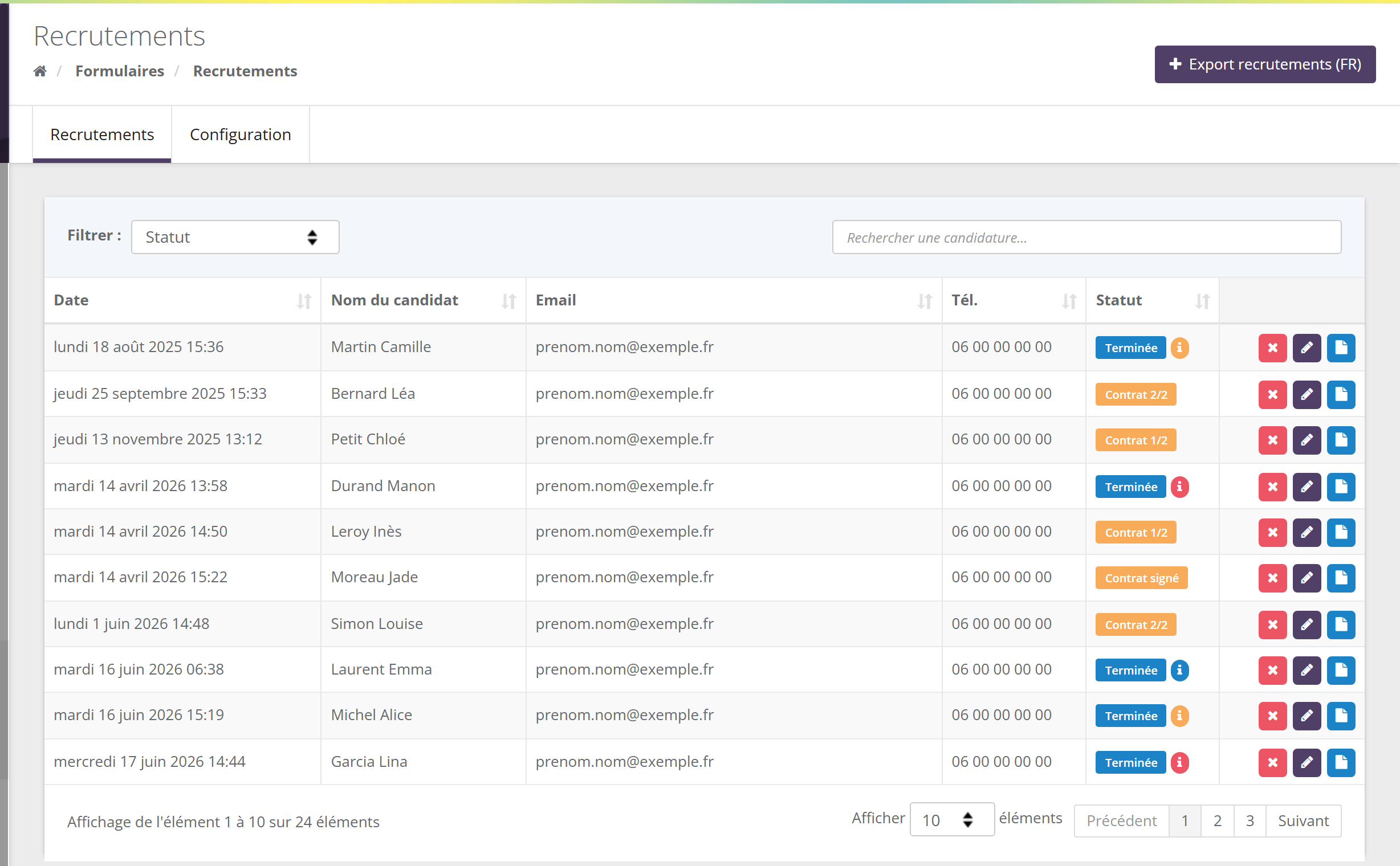Sort the table by Date column
Screen dimensions: 1400x866
pos(182,300)
